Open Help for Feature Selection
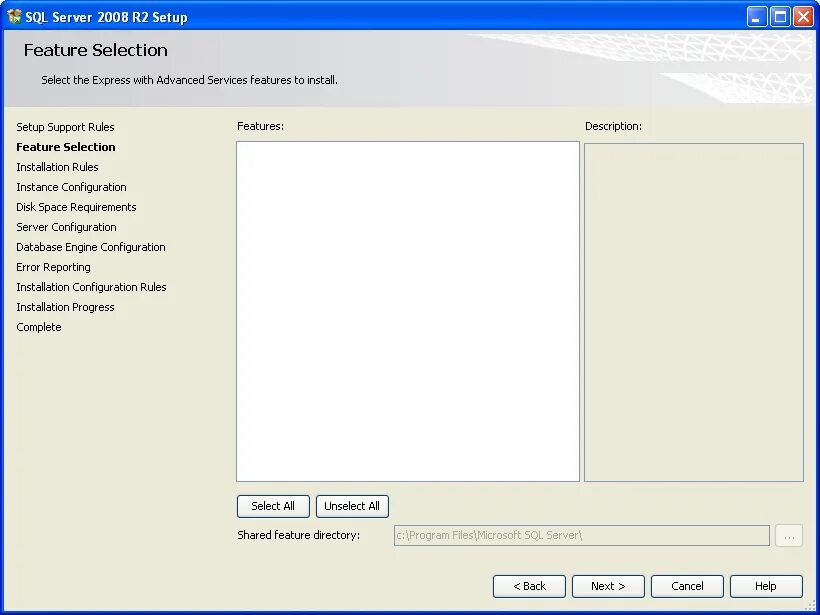820x615 pixels. (x=766, y=586)
